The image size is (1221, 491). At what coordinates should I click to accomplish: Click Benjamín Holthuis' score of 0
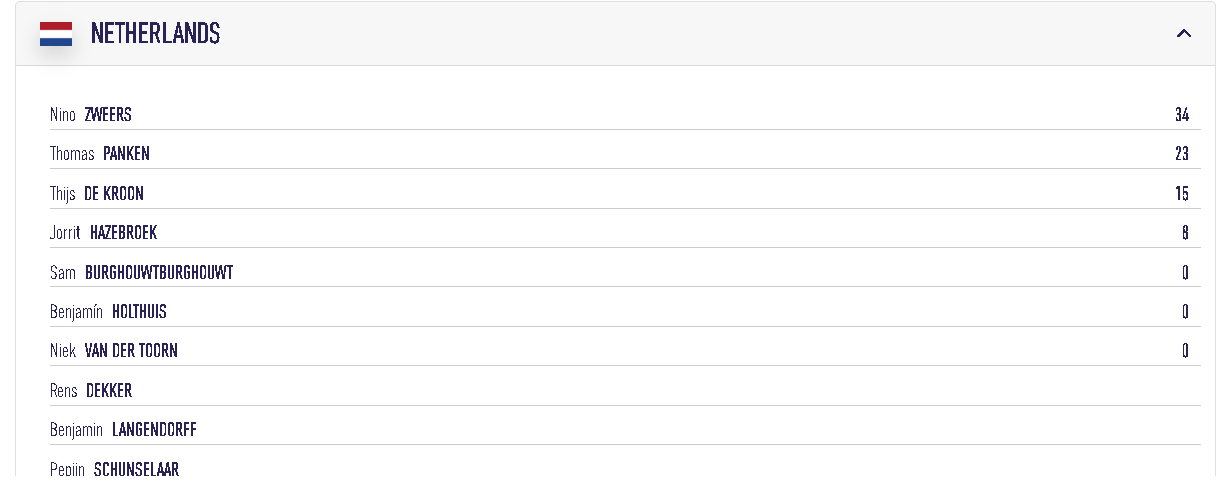[x=1185, y=312]
